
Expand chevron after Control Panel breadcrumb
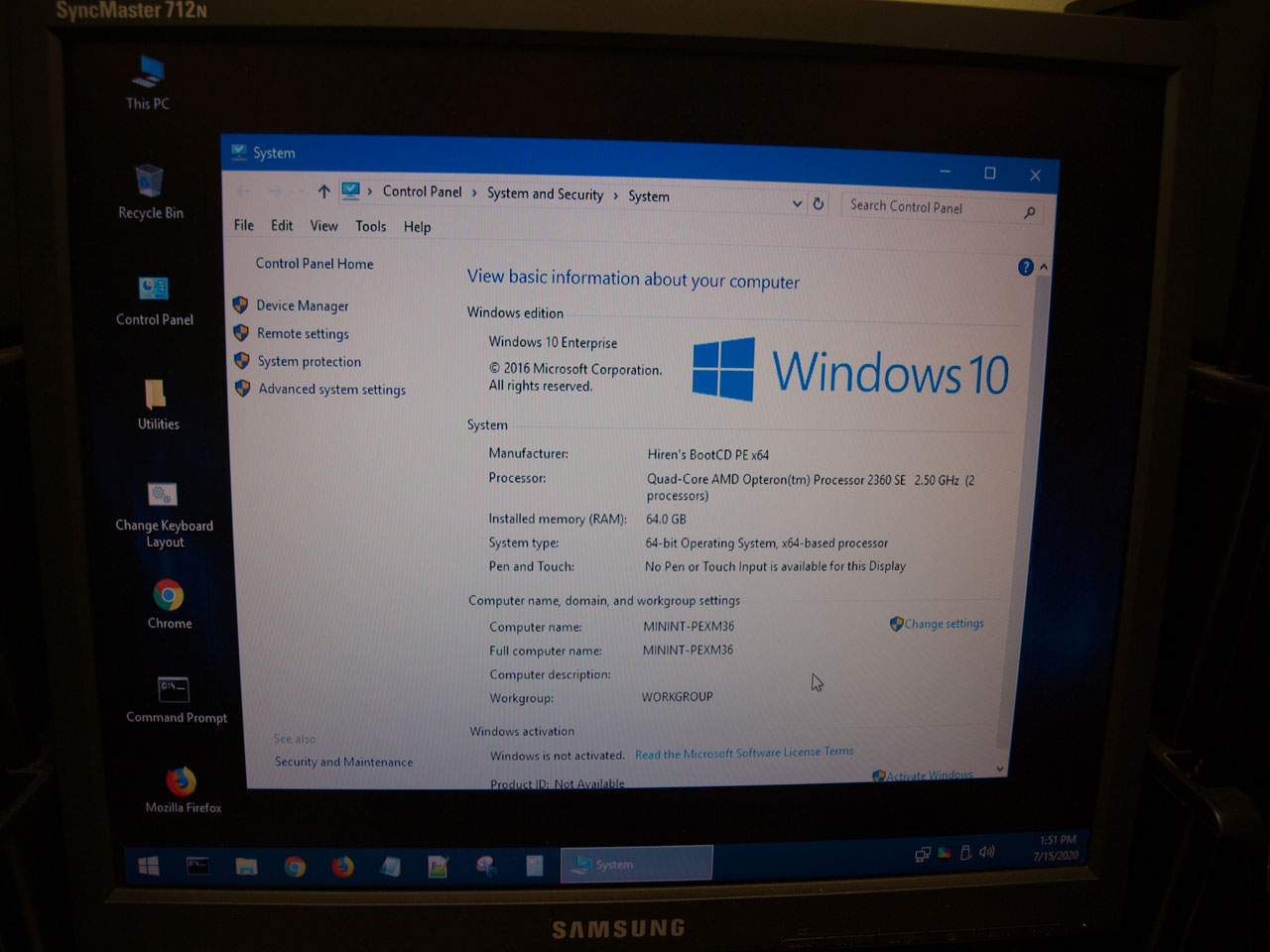point(474,193)
